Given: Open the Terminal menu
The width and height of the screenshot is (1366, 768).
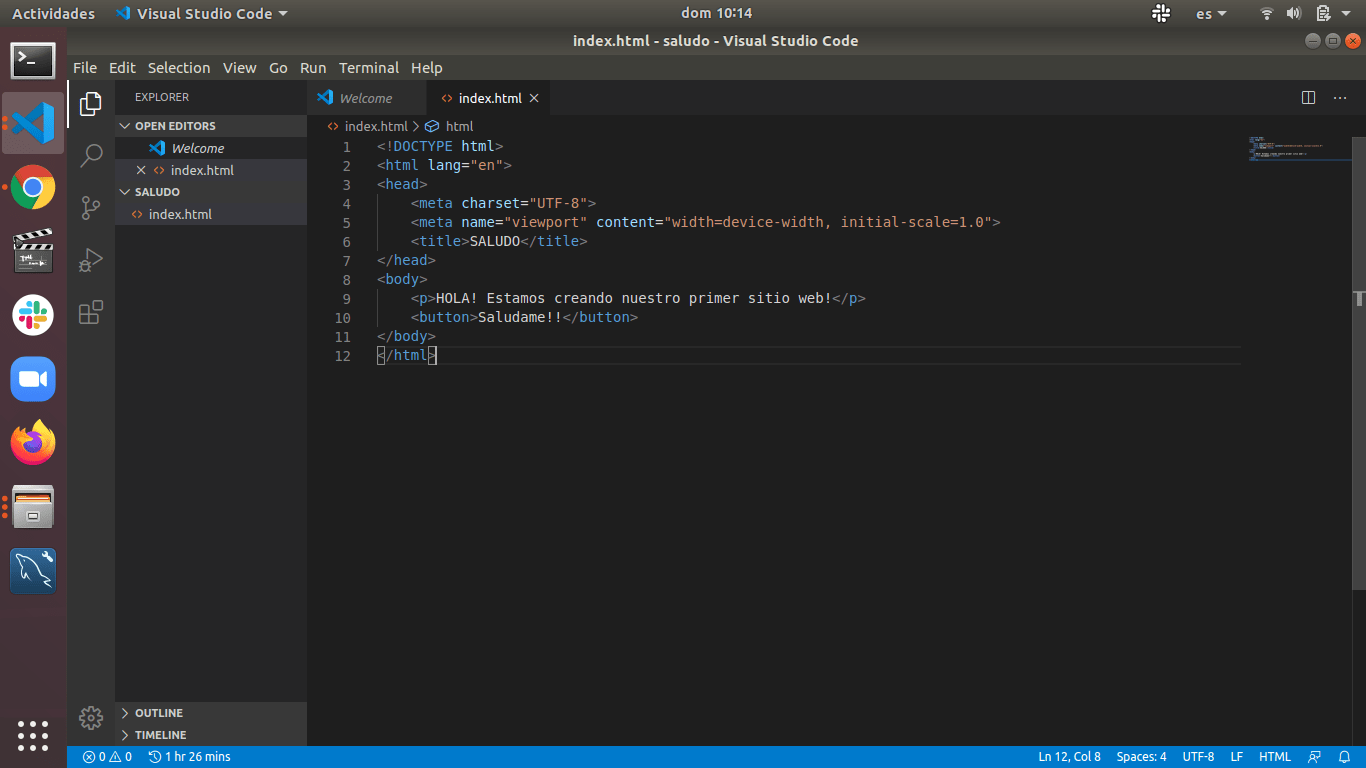Looking at the screenshot, I should [x=369, y=68].
